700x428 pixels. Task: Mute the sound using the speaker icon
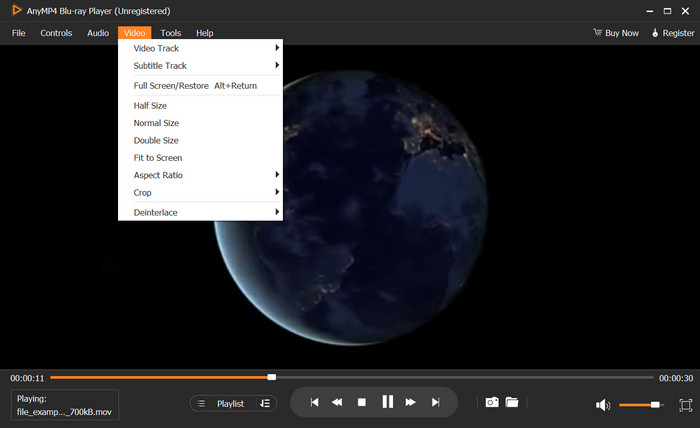tap(603, 405)
